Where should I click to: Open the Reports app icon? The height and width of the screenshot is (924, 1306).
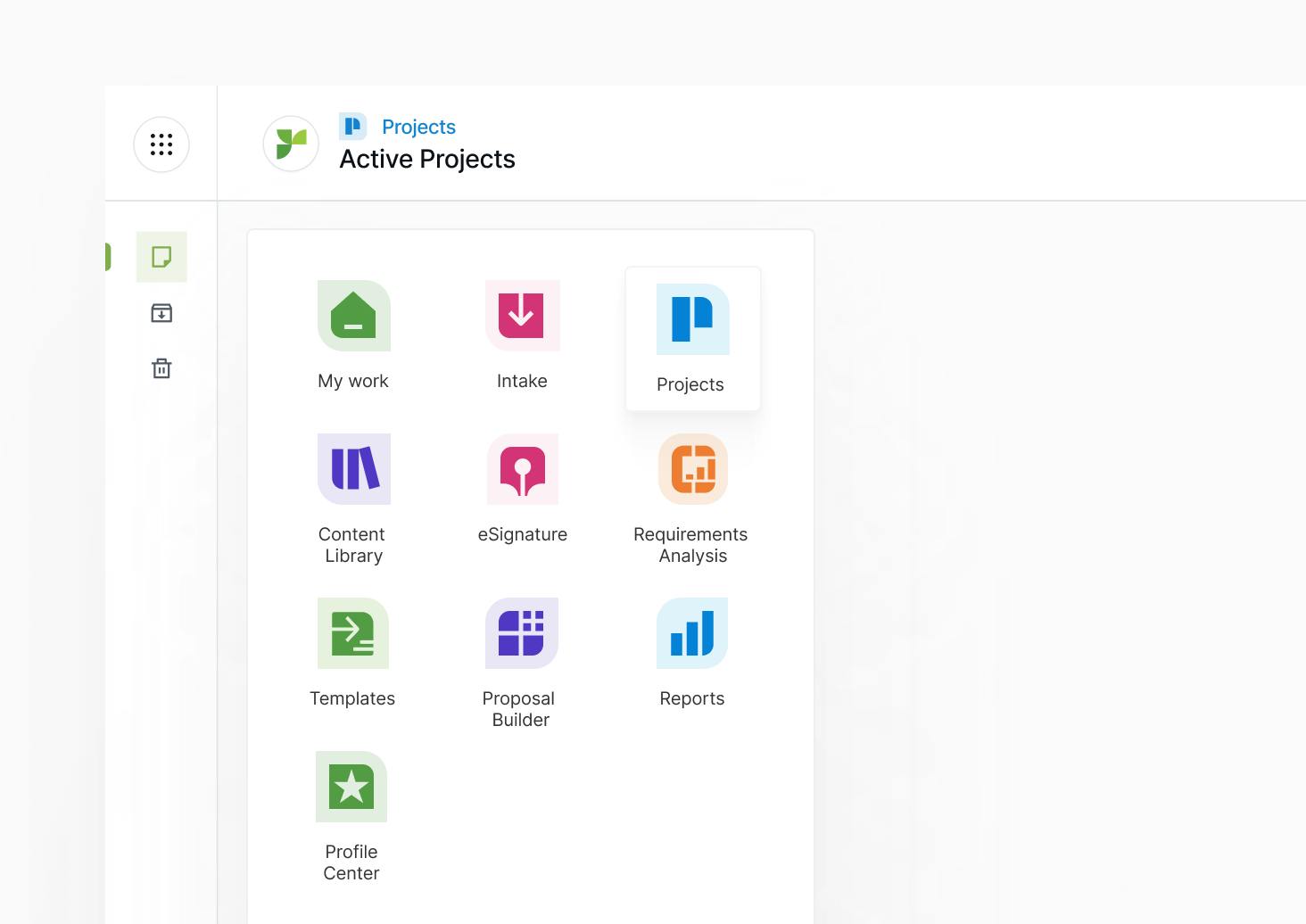click(x=692, y=633)
